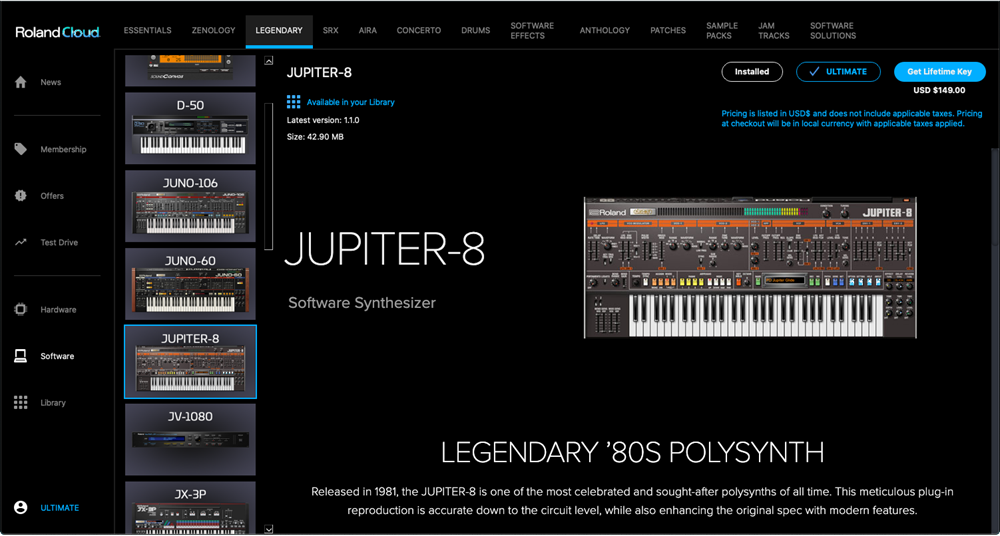Open the DRUMS tab

click(x=476, y=31)
